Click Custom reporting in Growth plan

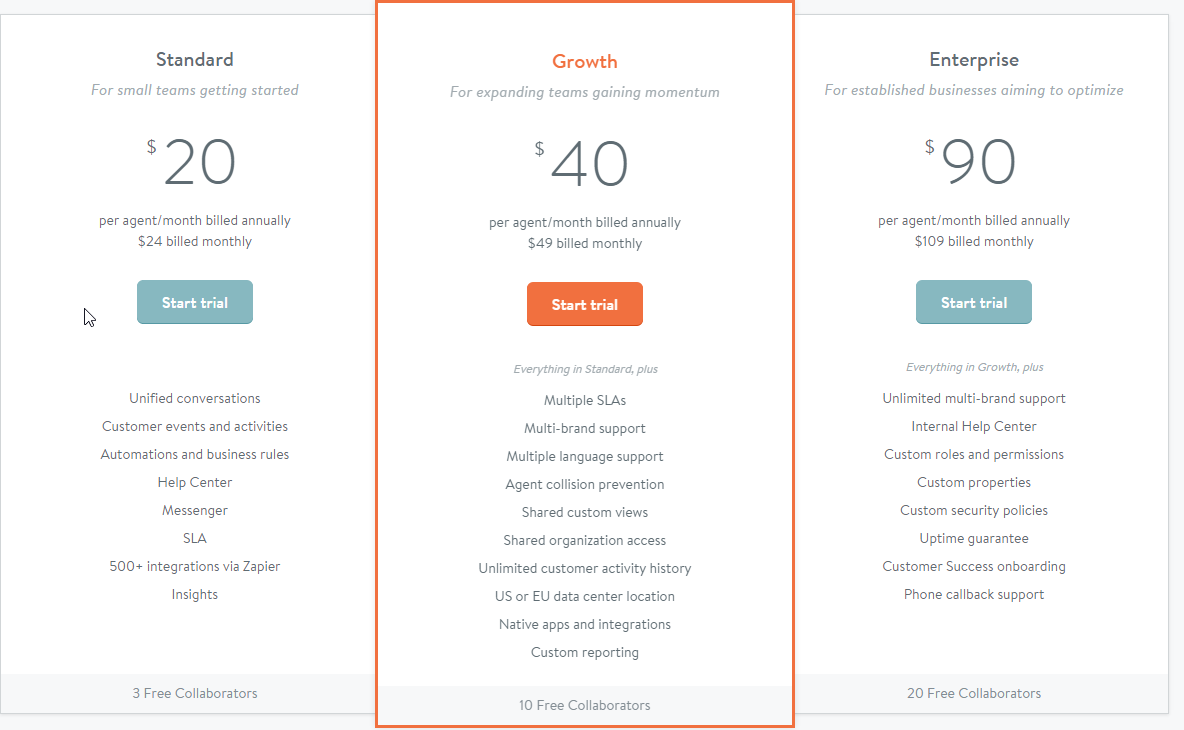(x=584, y=652)
